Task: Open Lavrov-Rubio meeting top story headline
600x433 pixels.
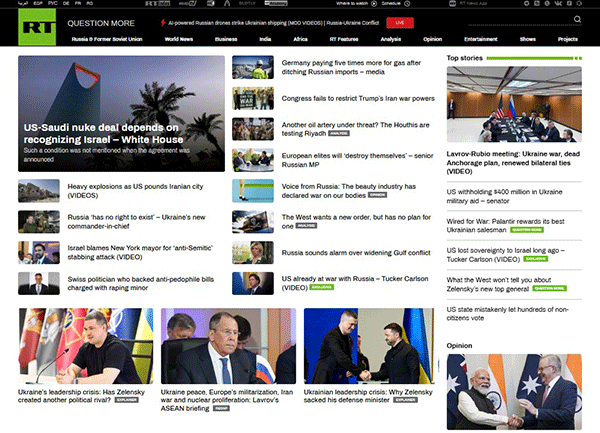Action: click(513, 163)
